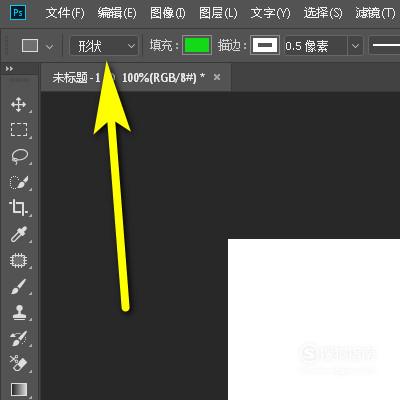Click the white document canvas

coord(314,319)
